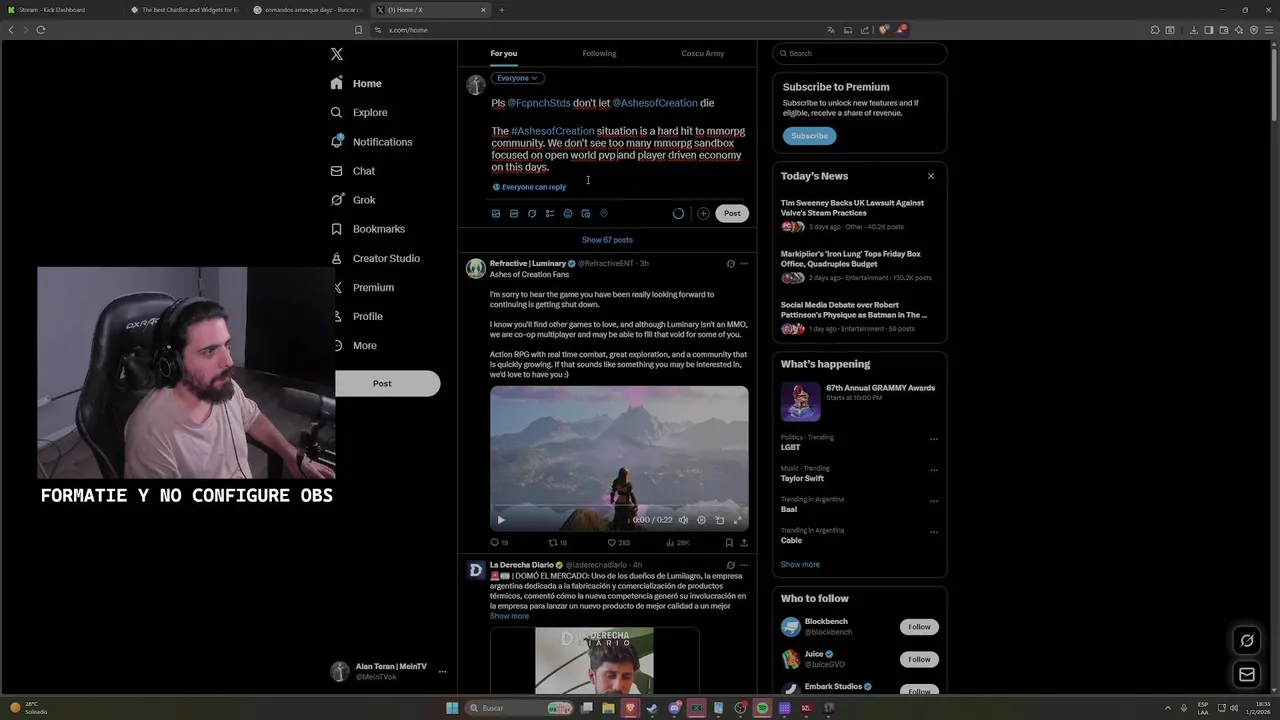Expand La Derecha Diario post with Show more
The image size is (1280, 720).
pyautogui.click(x=509, y=616)
